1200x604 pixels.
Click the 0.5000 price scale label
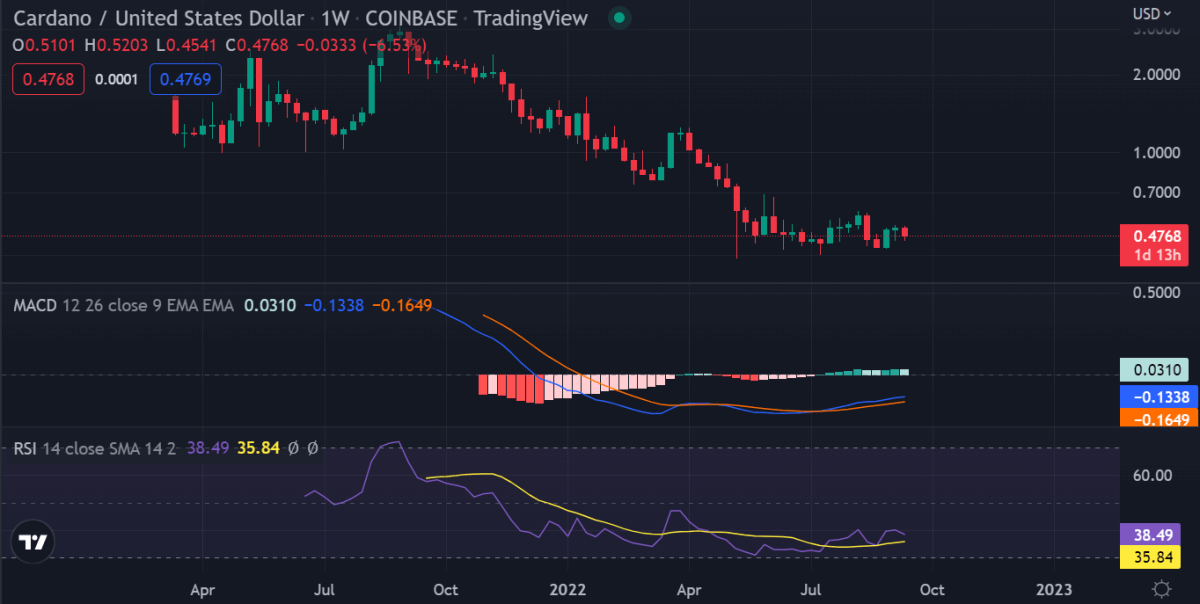click(1158, 293)
